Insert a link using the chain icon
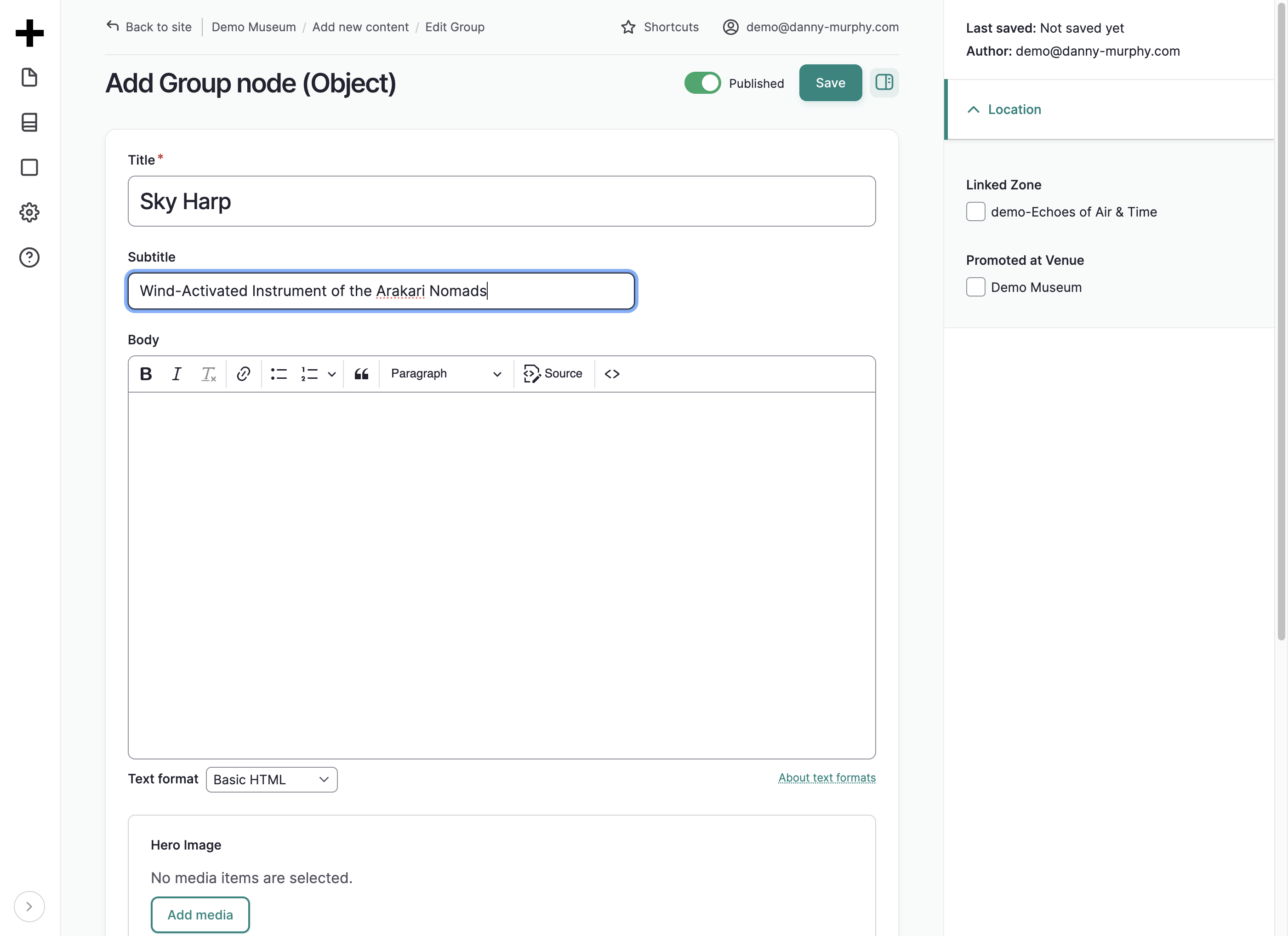The image size is (1288, 936). click(244, 374)
